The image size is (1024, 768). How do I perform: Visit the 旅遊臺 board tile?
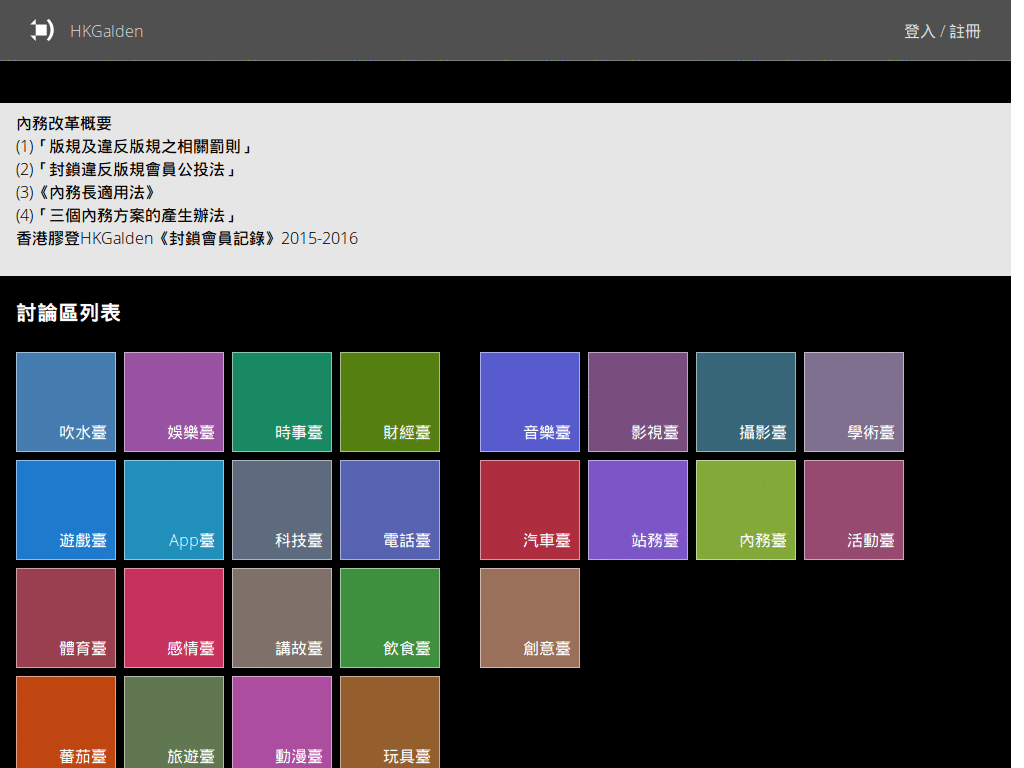(174, 722)
